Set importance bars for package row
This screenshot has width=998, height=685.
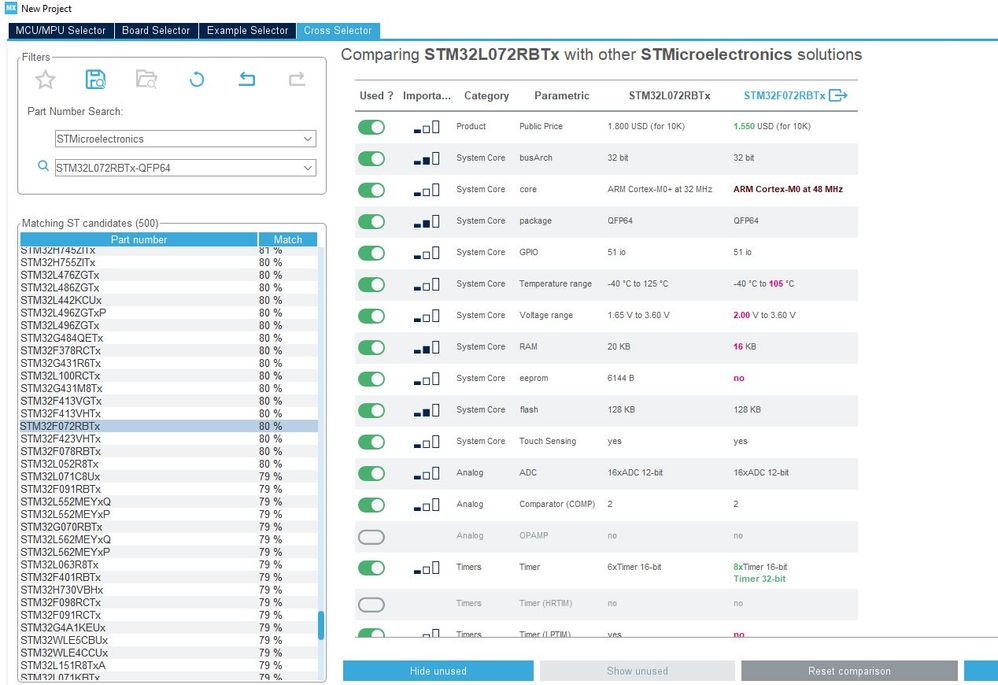point(426,222)
